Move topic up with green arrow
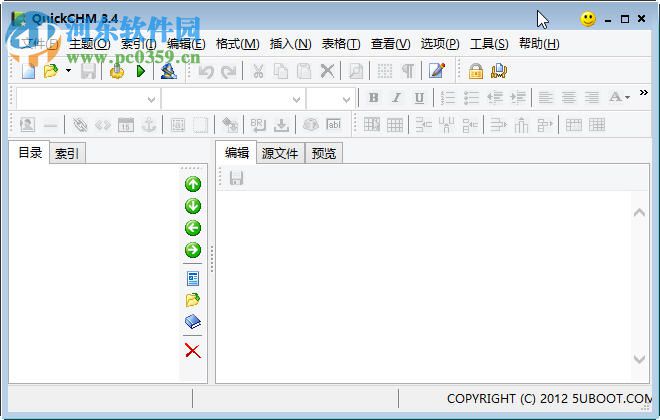 [x=193, y=184]
